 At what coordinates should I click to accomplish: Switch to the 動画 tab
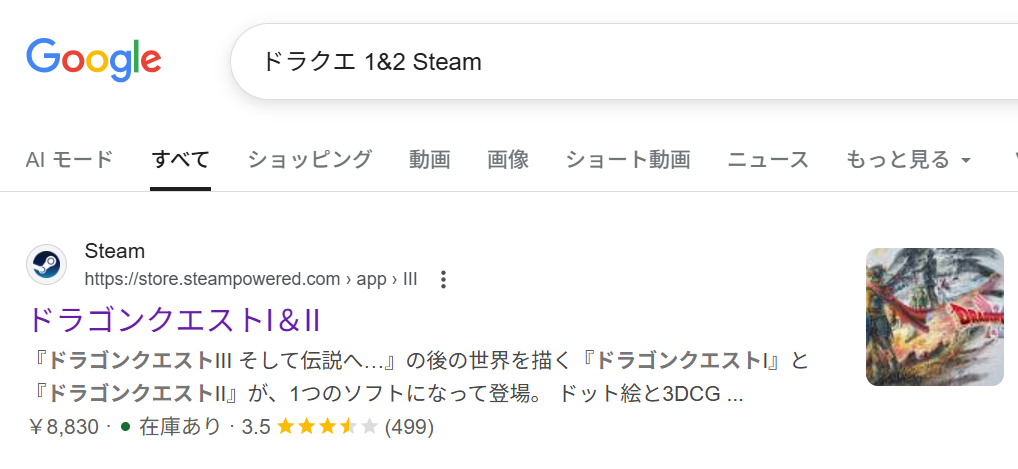430,159
